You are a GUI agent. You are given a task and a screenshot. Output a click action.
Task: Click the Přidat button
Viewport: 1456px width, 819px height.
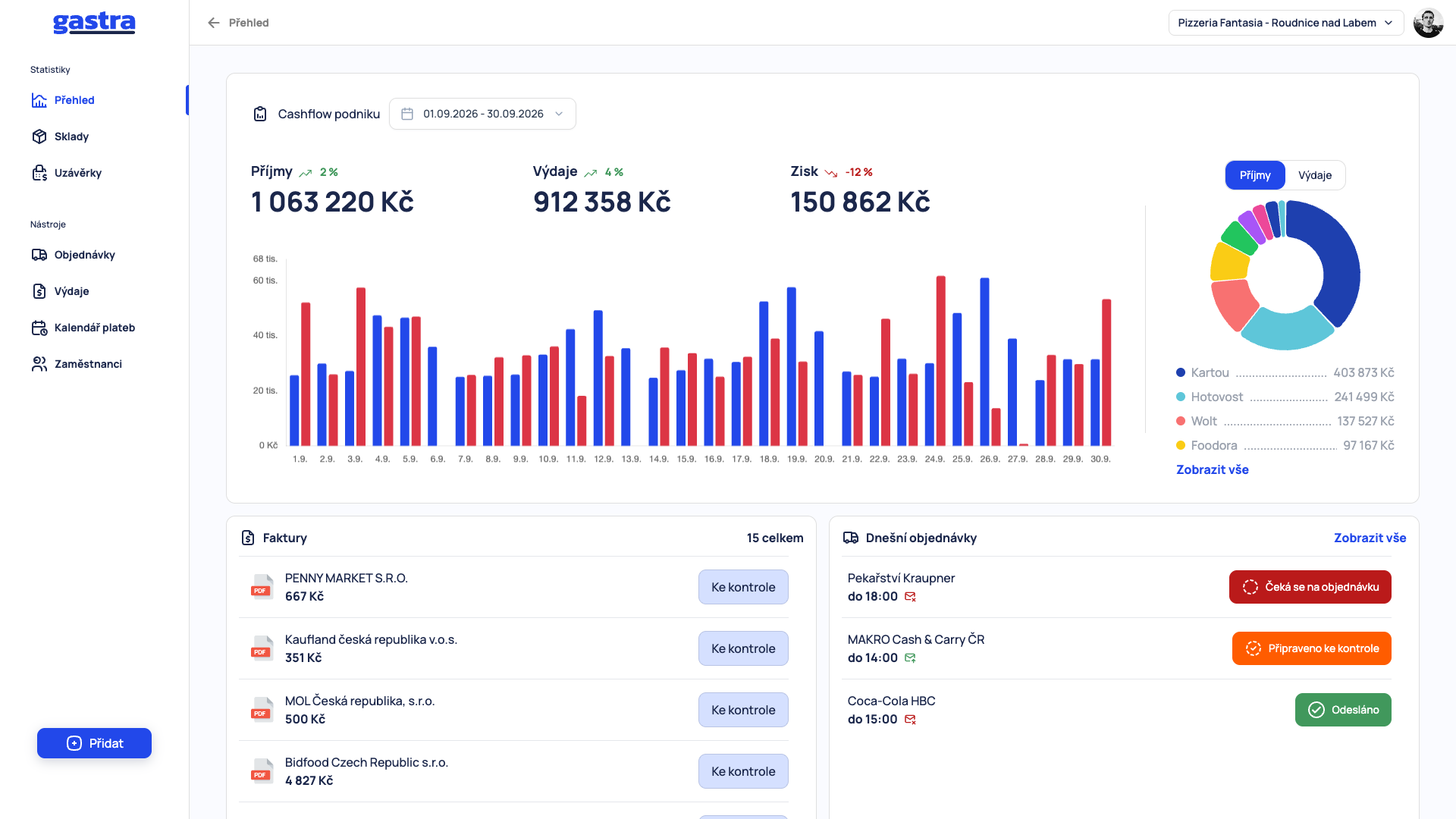click(x=94, y=743)
